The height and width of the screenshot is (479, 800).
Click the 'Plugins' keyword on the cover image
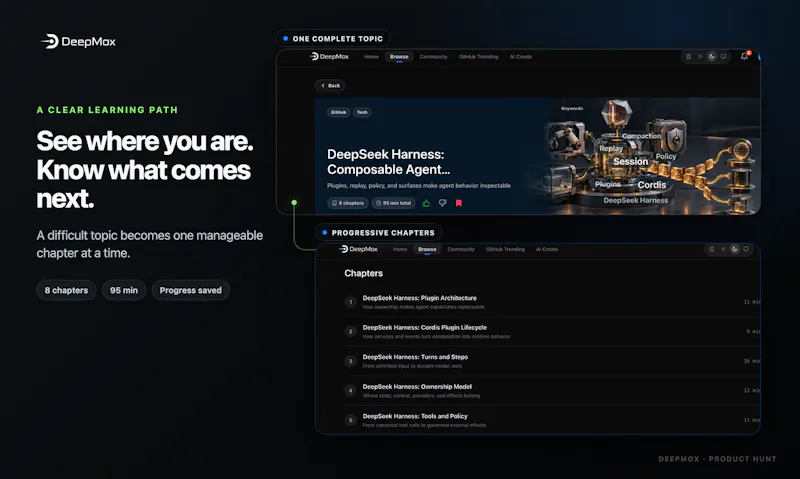coord(608,184)
